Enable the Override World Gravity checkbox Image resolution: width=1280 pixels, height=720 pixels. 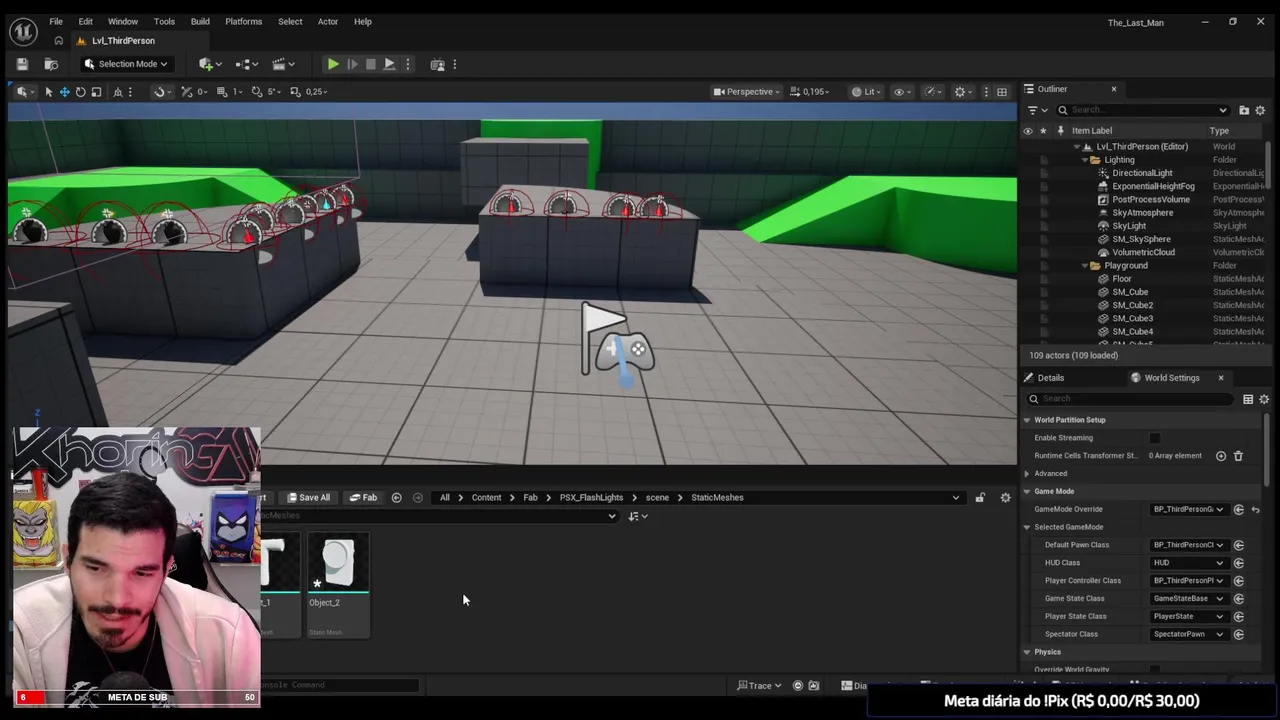click(1155, 669)
